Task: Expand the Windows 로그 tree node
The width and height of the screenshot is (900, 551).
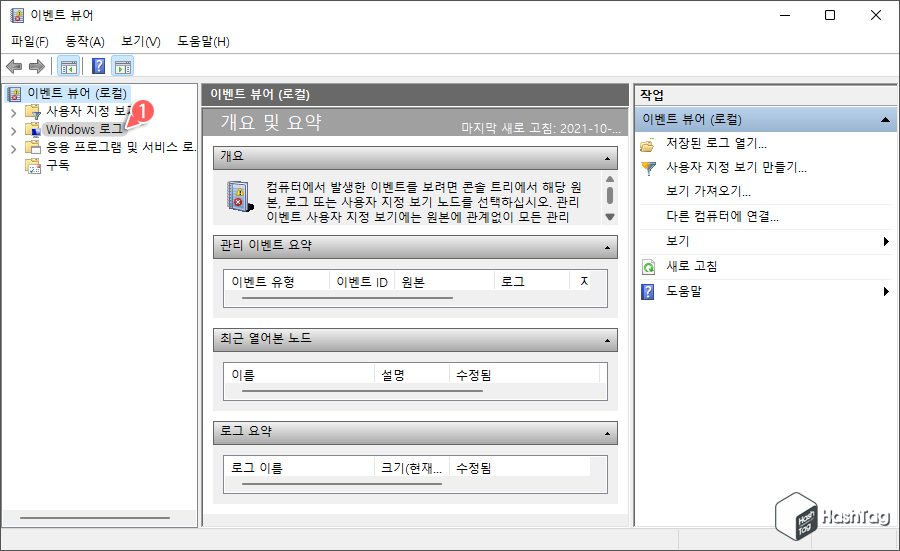Action: tap(13, 131)
